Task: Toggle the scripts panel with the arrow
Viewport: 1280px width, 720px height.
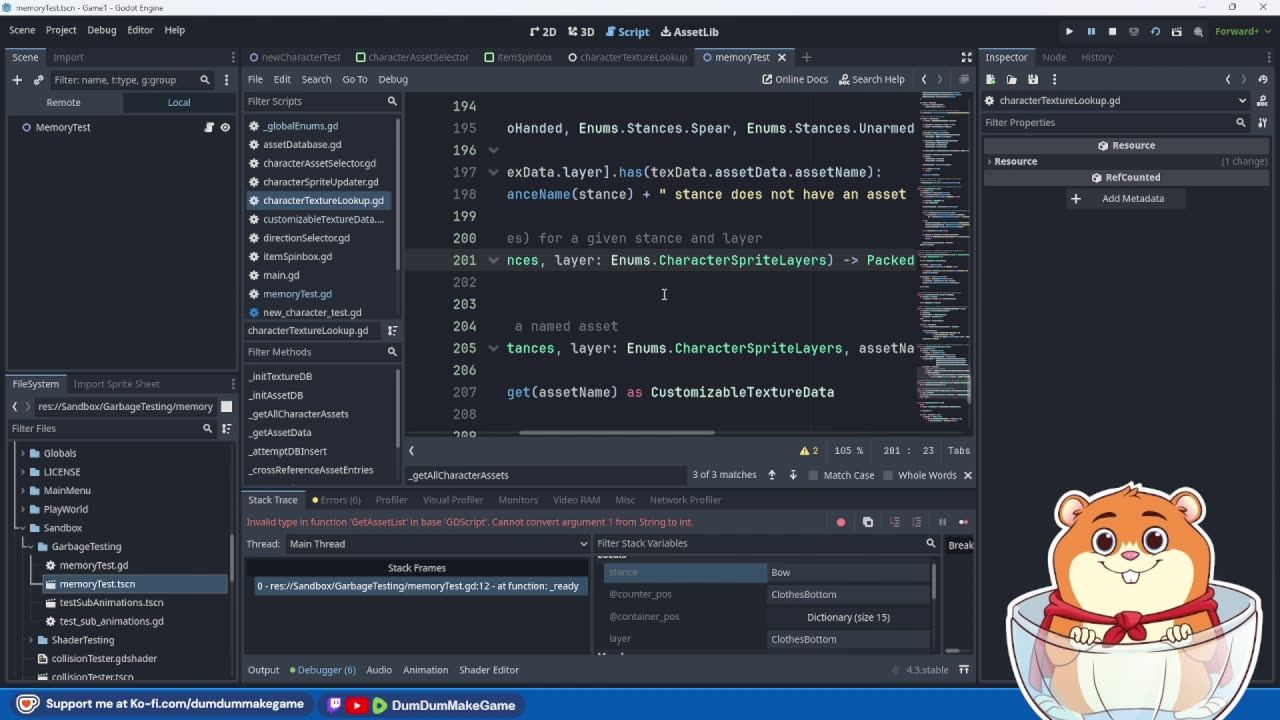Action: pos(411,450)
